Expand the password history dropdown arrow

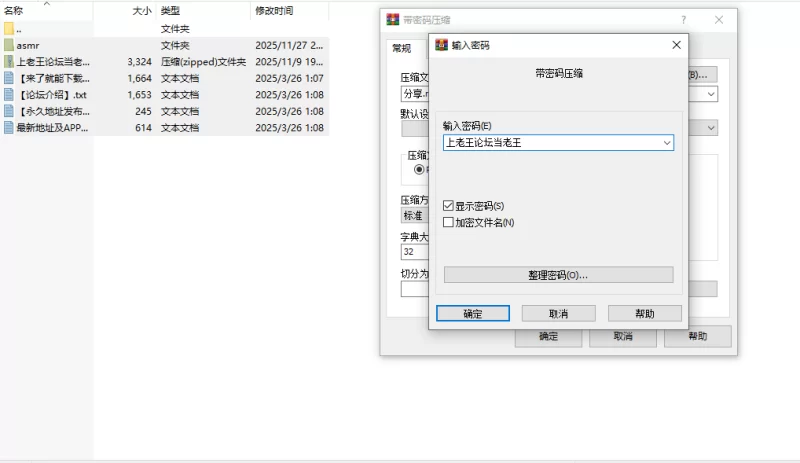point(666,143)
